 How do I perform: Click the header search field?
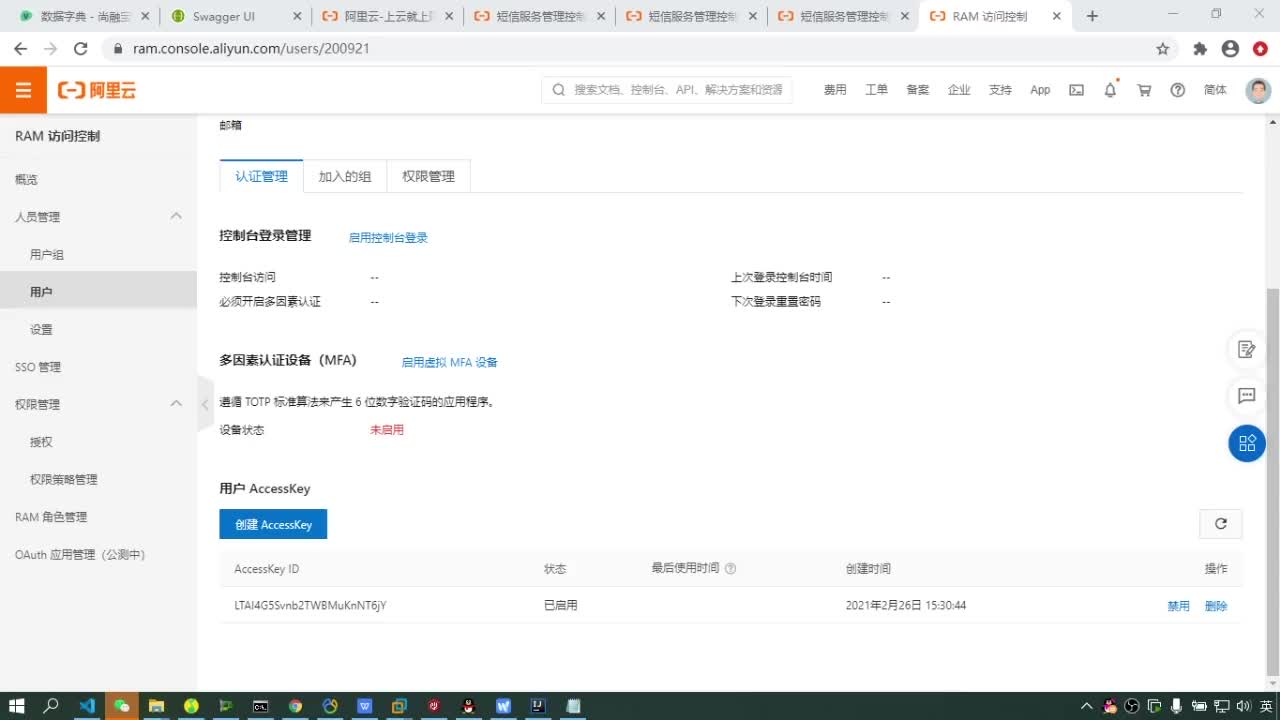[667, 90]
